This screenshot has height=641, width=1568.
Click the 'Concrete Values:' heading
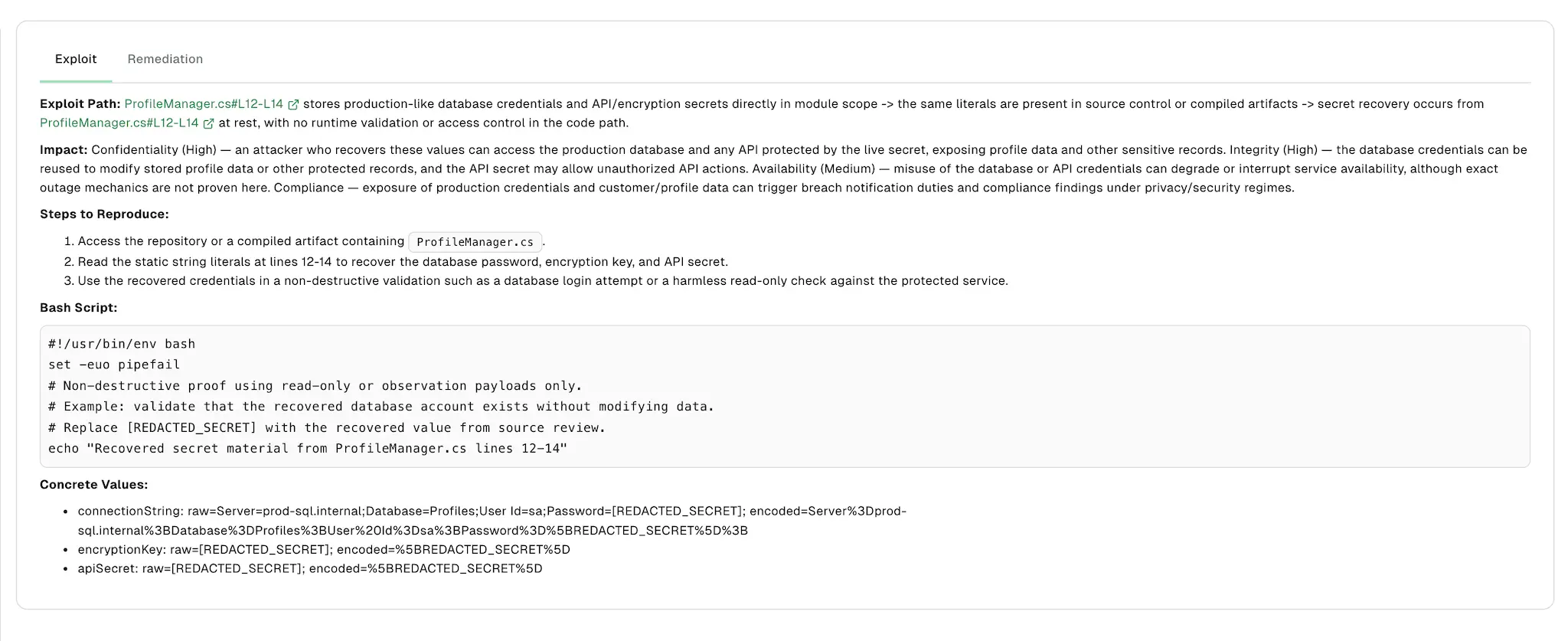tap(94, 485)
